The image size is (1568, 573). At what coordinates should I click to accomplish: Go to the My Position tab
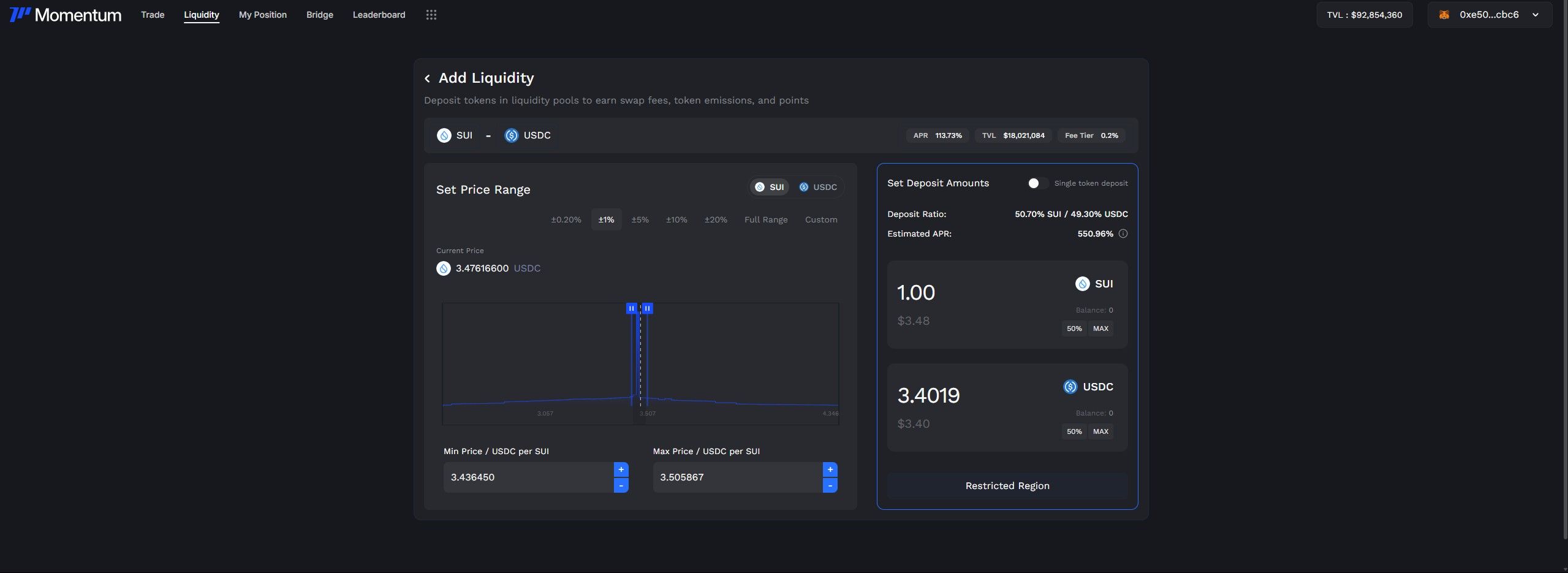click(262, 15)
